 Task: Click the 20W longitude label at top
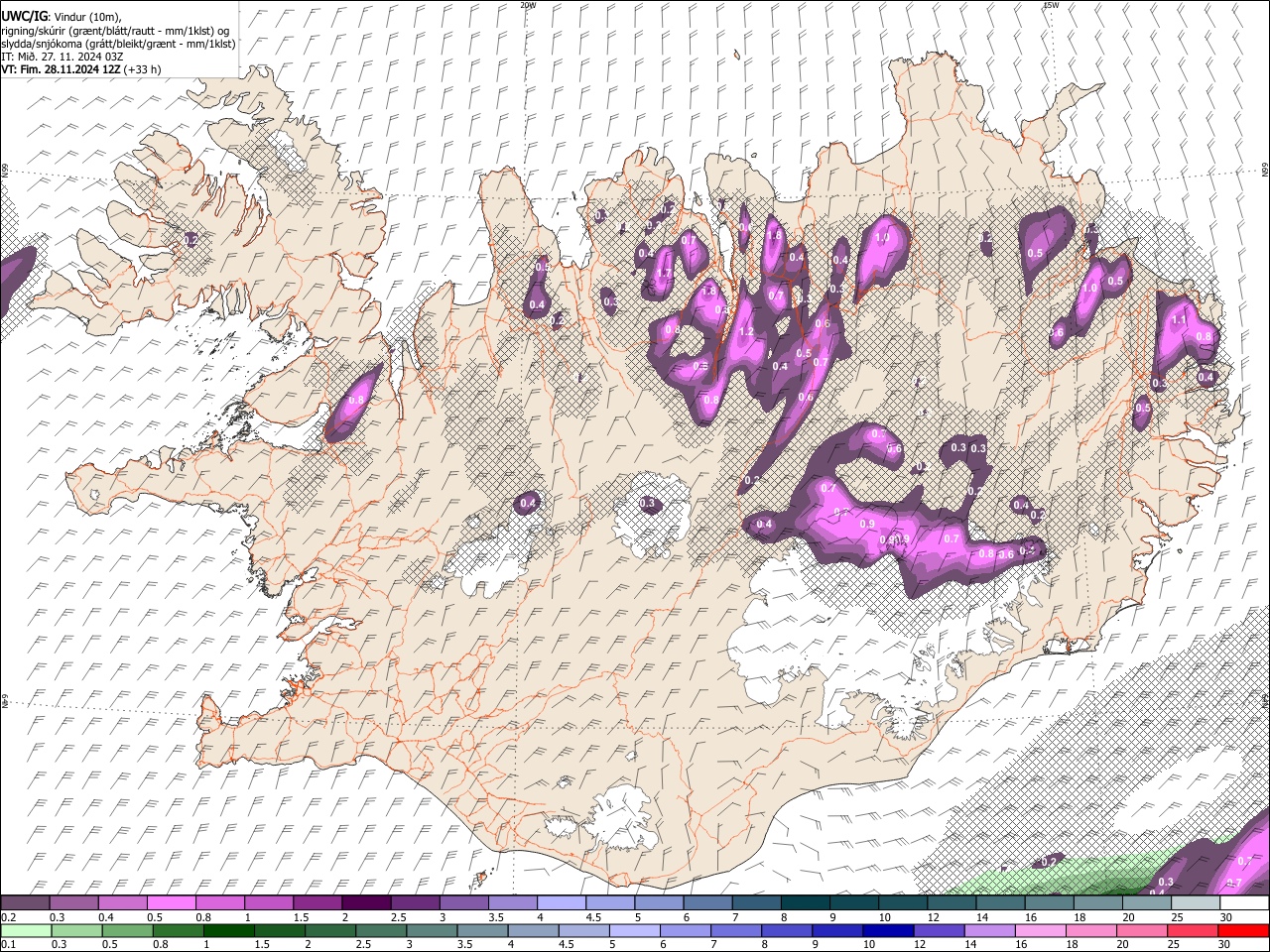pyautogui.click(x=528, y=5)
